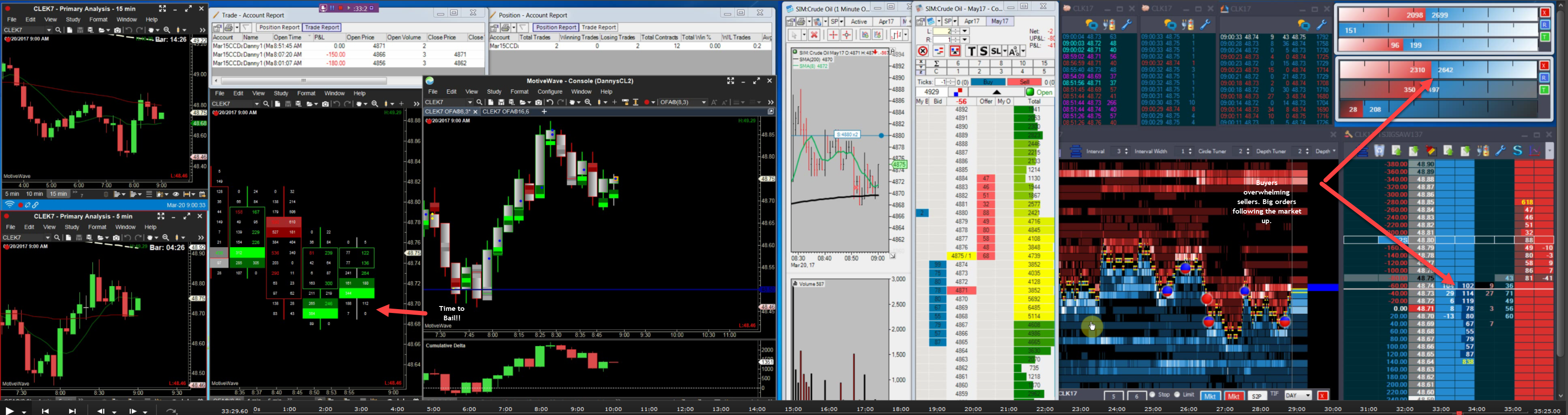
Task: Take a snapshot with the 15 min window camera icon
Action: (x=117, y=30)
